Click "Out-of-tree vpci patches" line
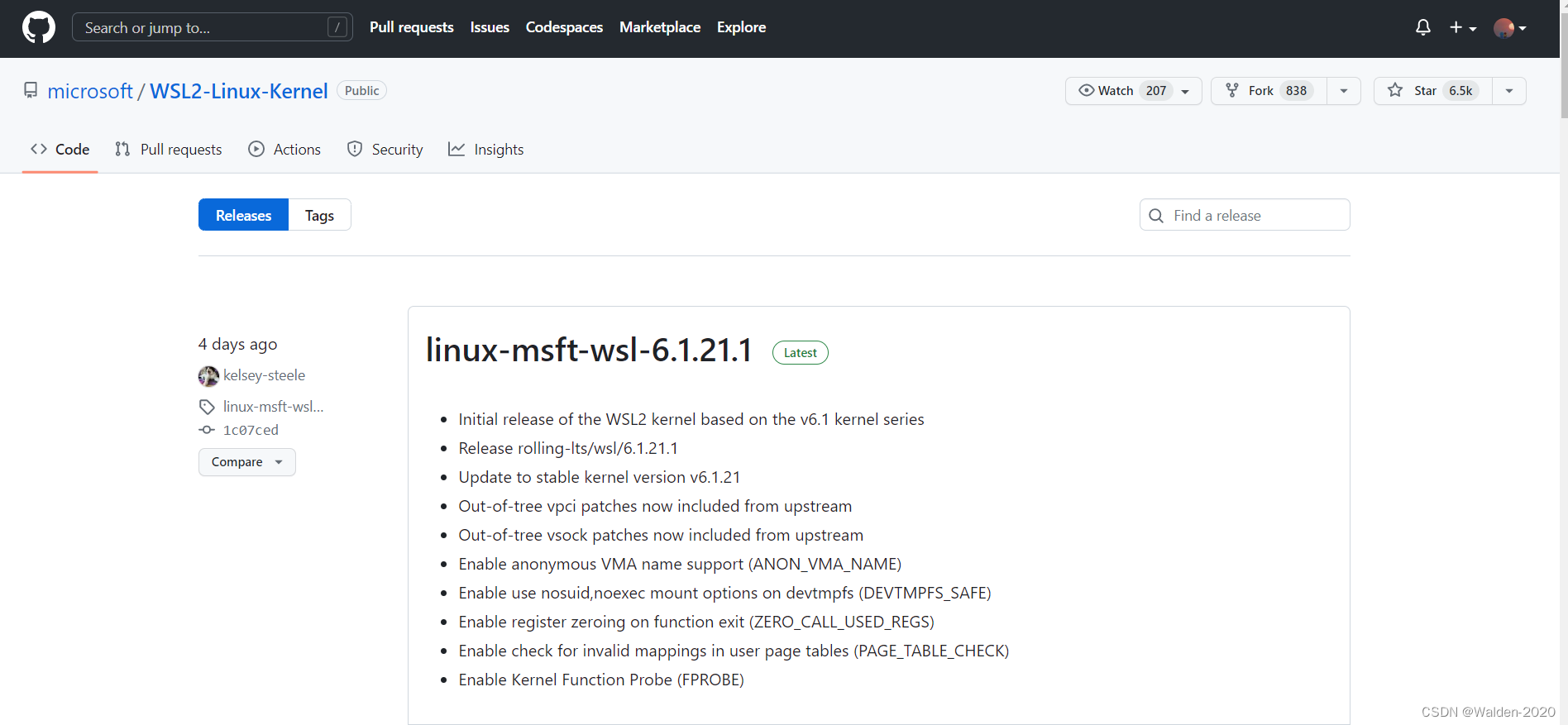Viewport: 1568px width, 725px height. point(655,506)
